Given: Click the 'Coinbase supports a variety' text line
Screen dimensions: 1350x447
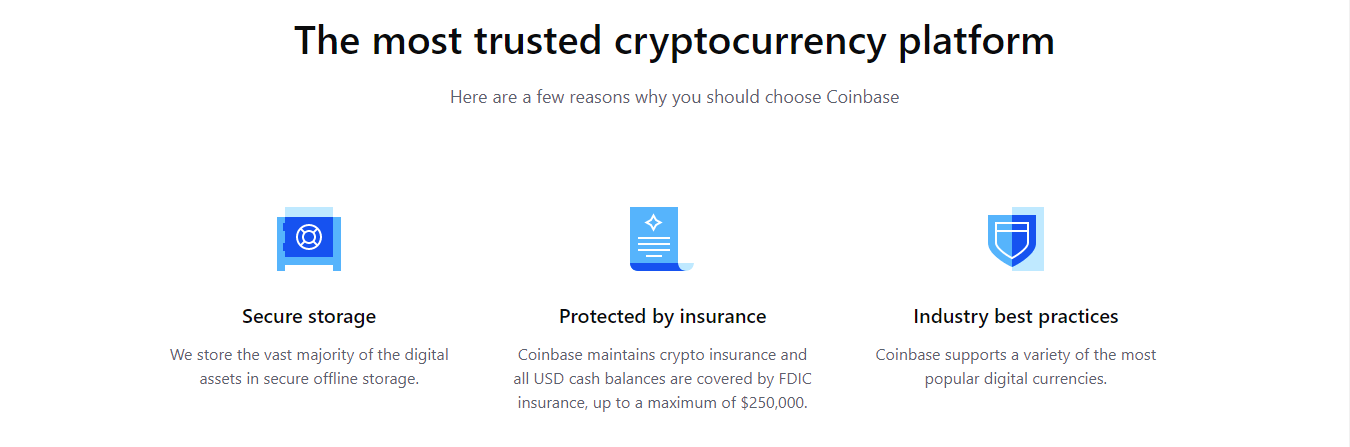Looking at the screenshot, I should [x=1015, y=355].
